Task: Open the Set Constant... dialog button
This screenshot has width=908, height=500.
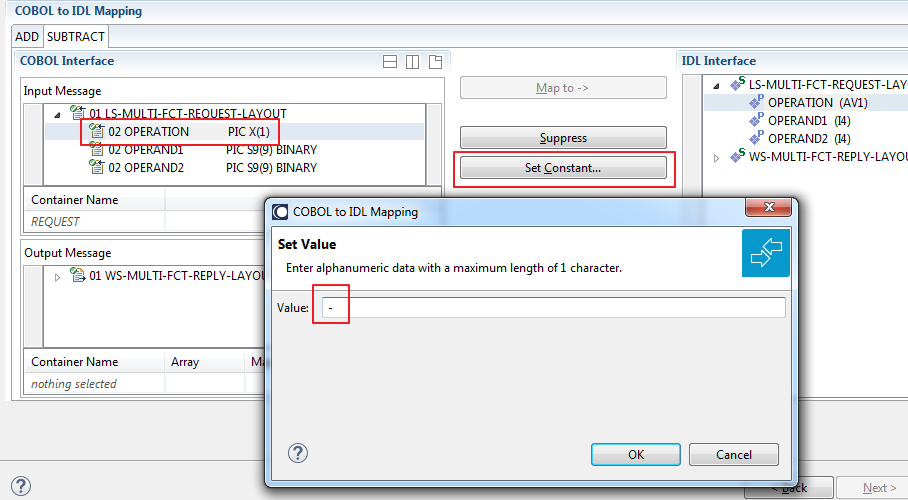Action: pos(563,168)
